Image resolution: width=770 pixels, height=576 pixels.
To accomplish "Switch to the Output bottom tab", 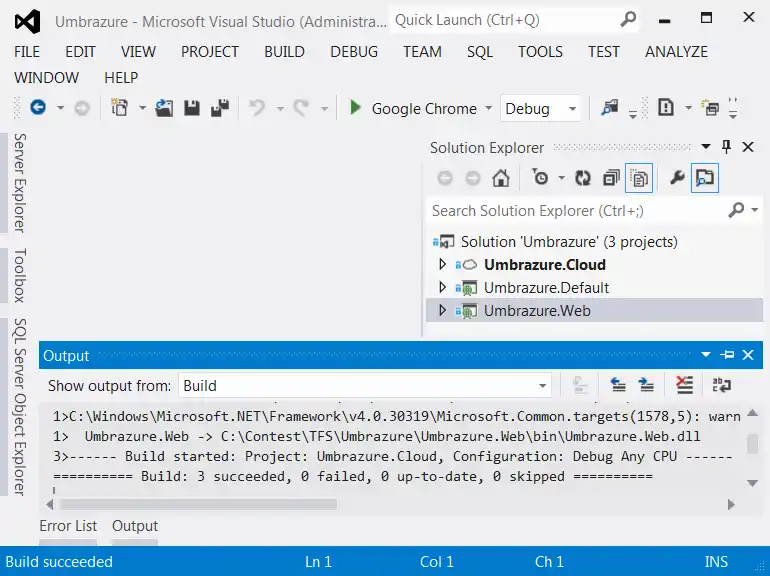I will click(x=135, y=526).
